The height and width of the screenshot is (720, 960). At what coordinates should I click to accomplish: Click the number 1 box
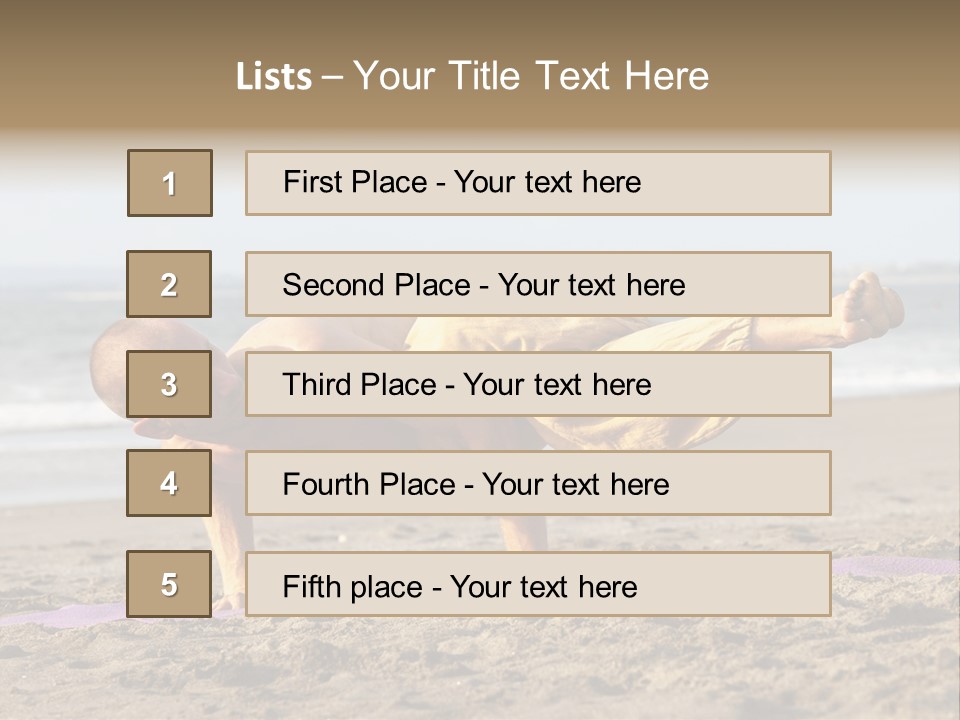pos(170,183)
